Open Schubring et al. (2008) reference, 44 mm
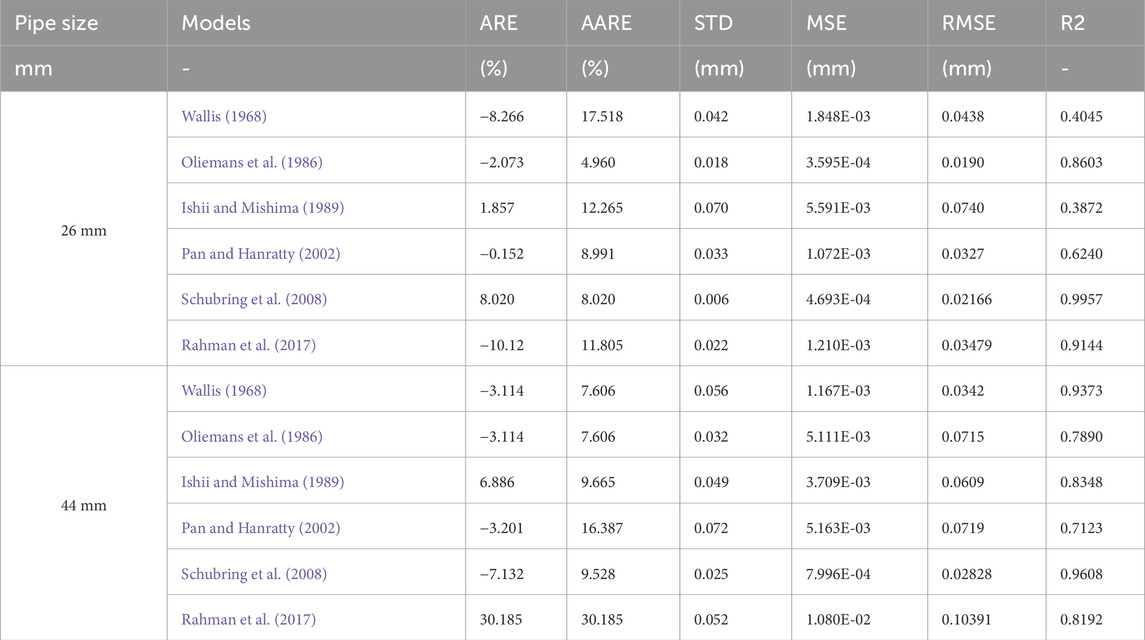Image resolution: width=1145 pixels, height=640 pixels. pos(254,574)
